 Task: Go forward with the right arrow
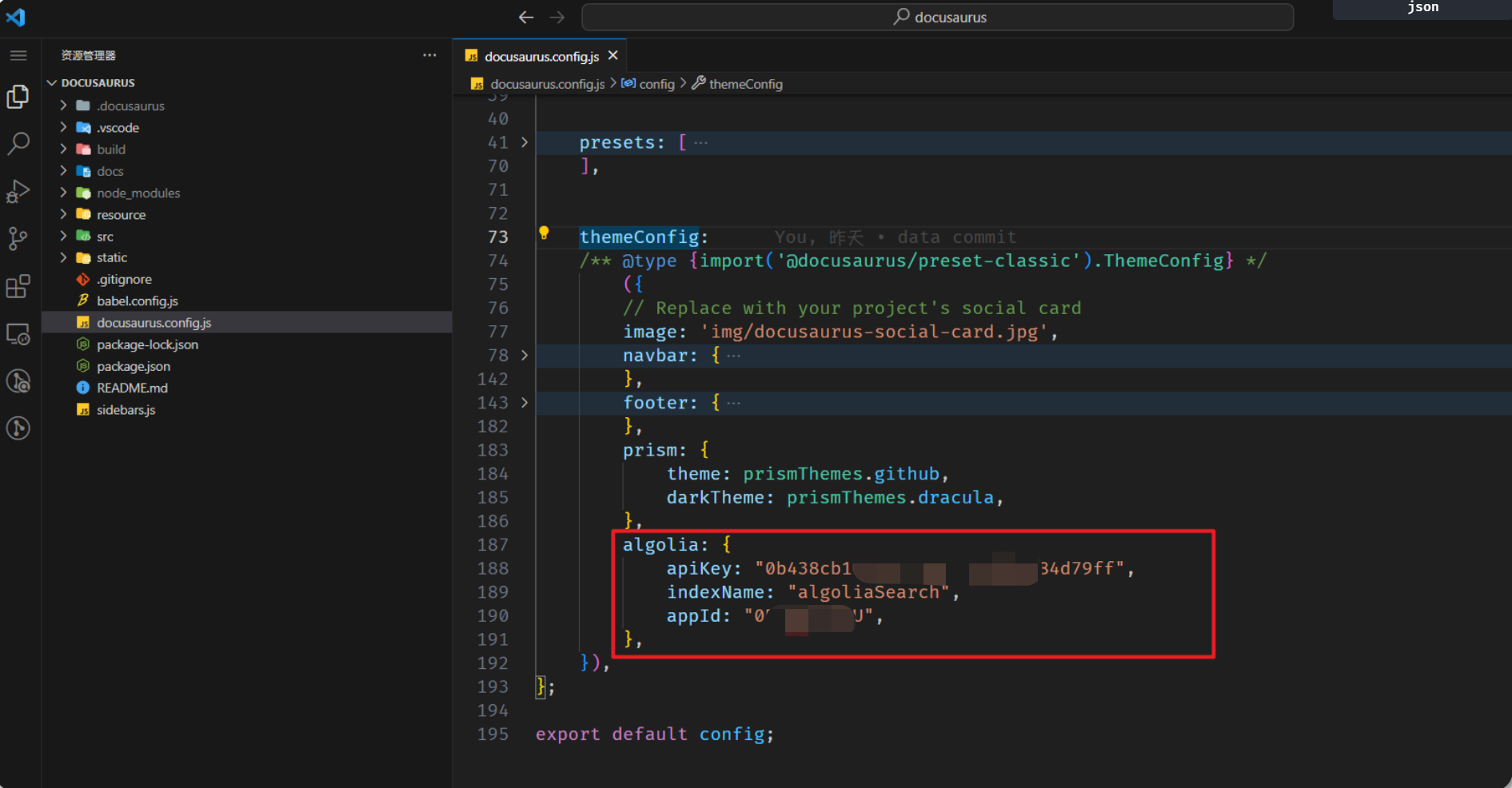coord(557,17)
